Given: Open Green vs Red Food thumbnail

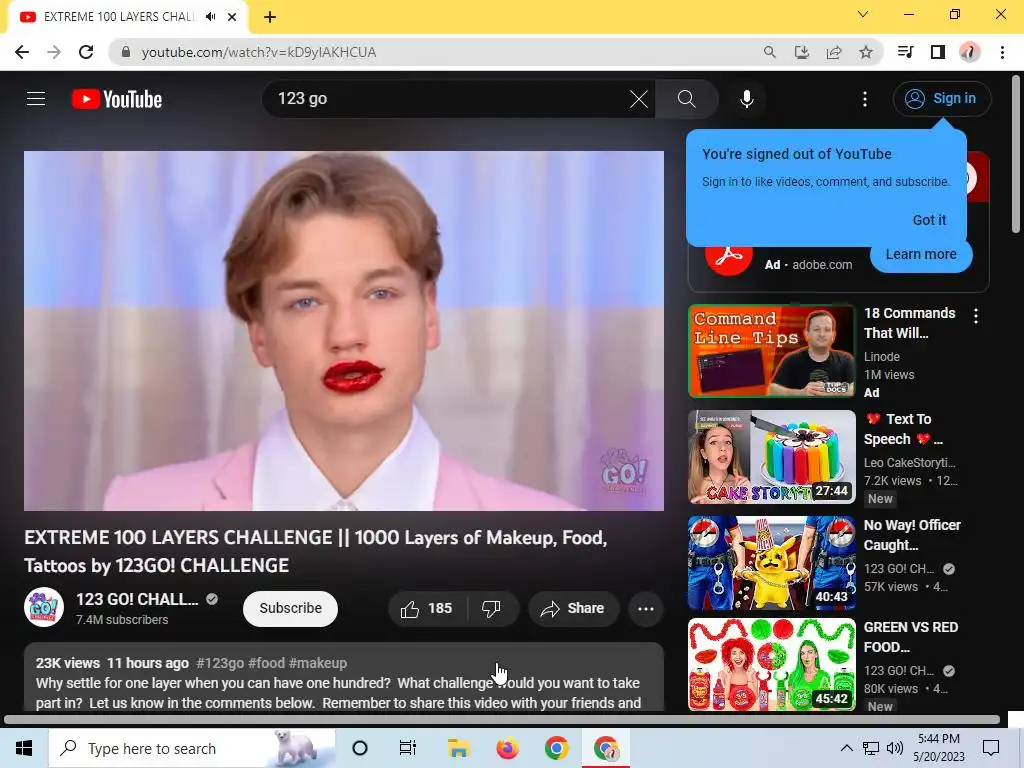Looking at the screenshot, I should 771,664.
